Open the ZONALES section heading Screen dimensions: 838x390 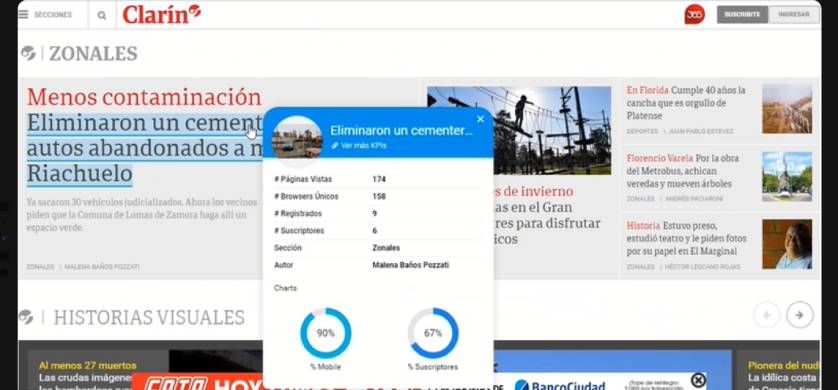(x=93, y=53)
